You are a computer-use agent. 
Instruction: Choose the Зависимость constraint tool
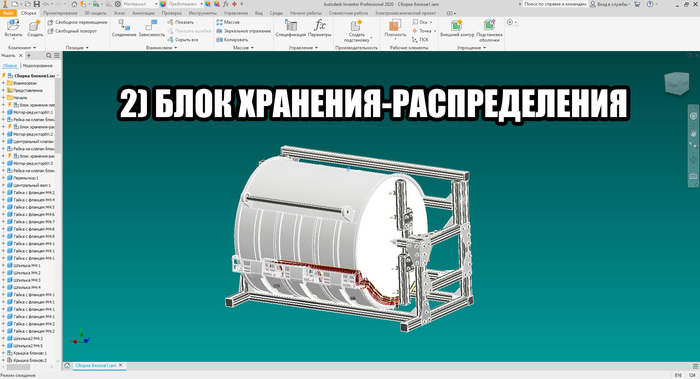[151, 28]
